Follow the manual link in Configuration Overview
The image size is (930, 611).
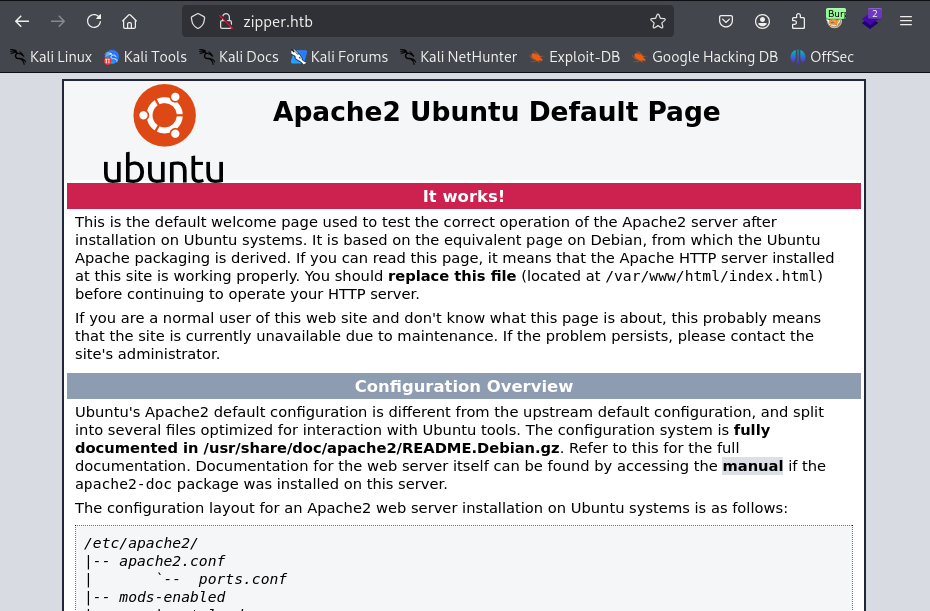[x=753, y=466]
